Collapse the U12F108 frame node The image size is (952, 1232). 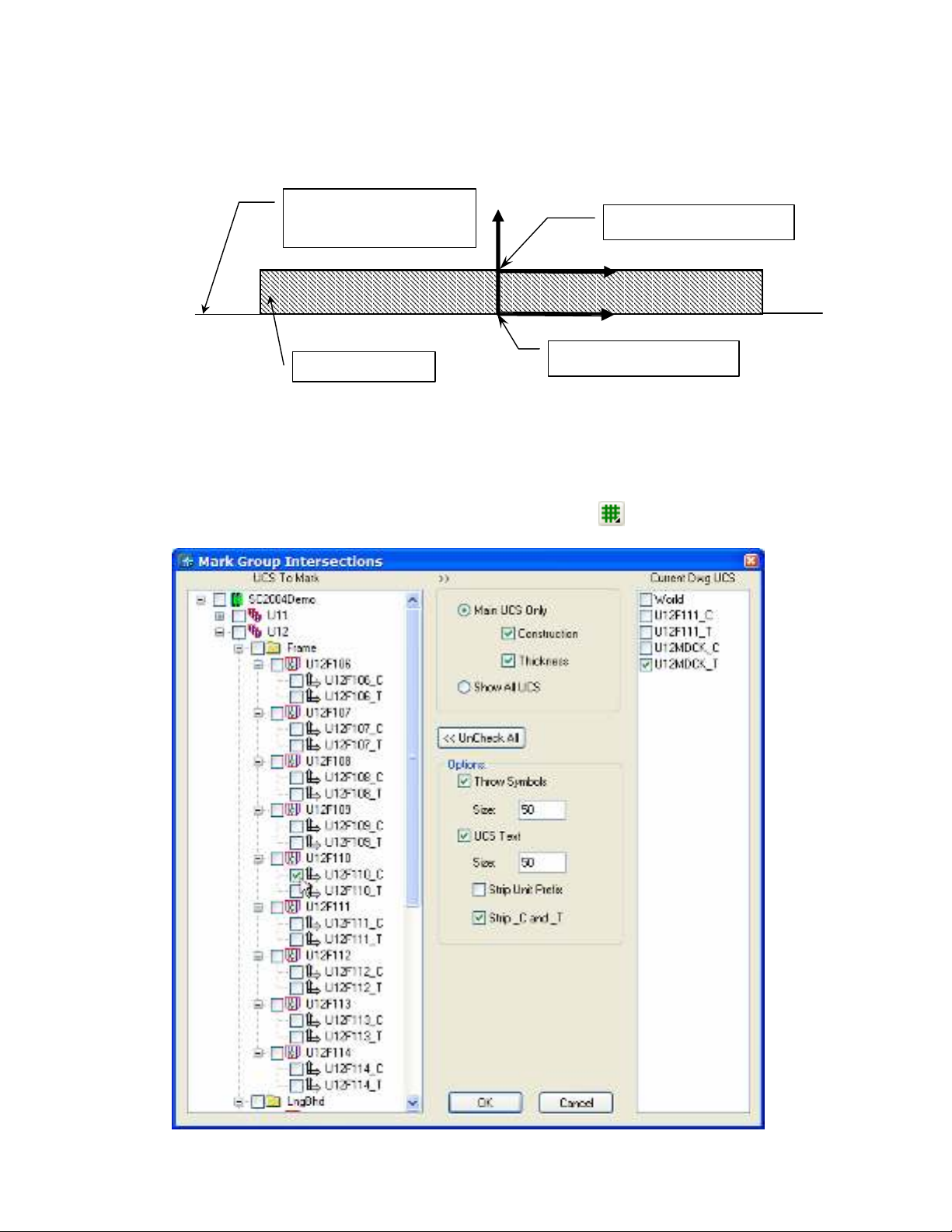[x=258, y=762]
